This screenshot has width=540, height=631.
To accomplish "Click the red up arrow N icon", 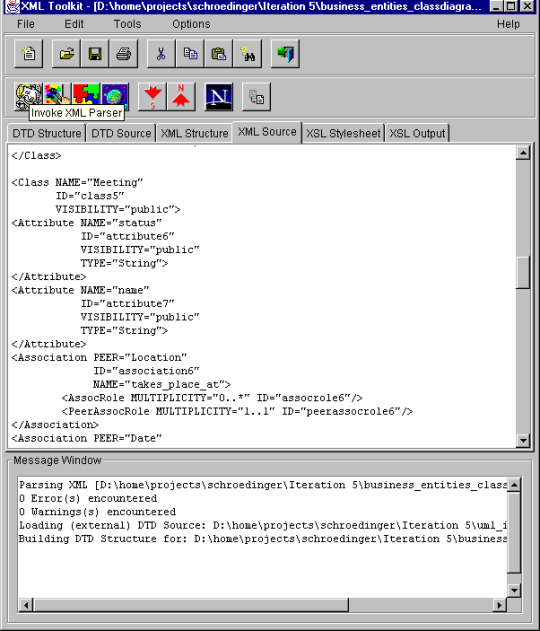I will (x=181, y=97).
